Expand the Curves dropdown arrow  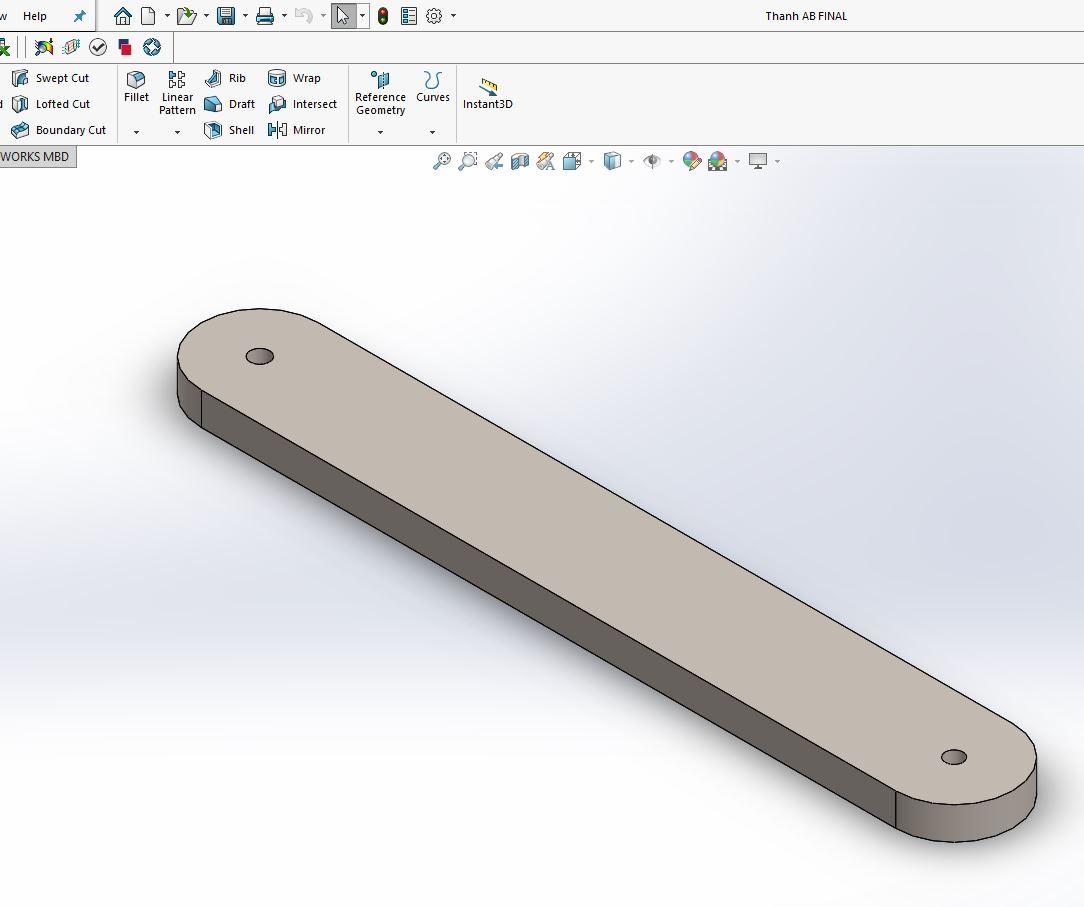(433, 132)
